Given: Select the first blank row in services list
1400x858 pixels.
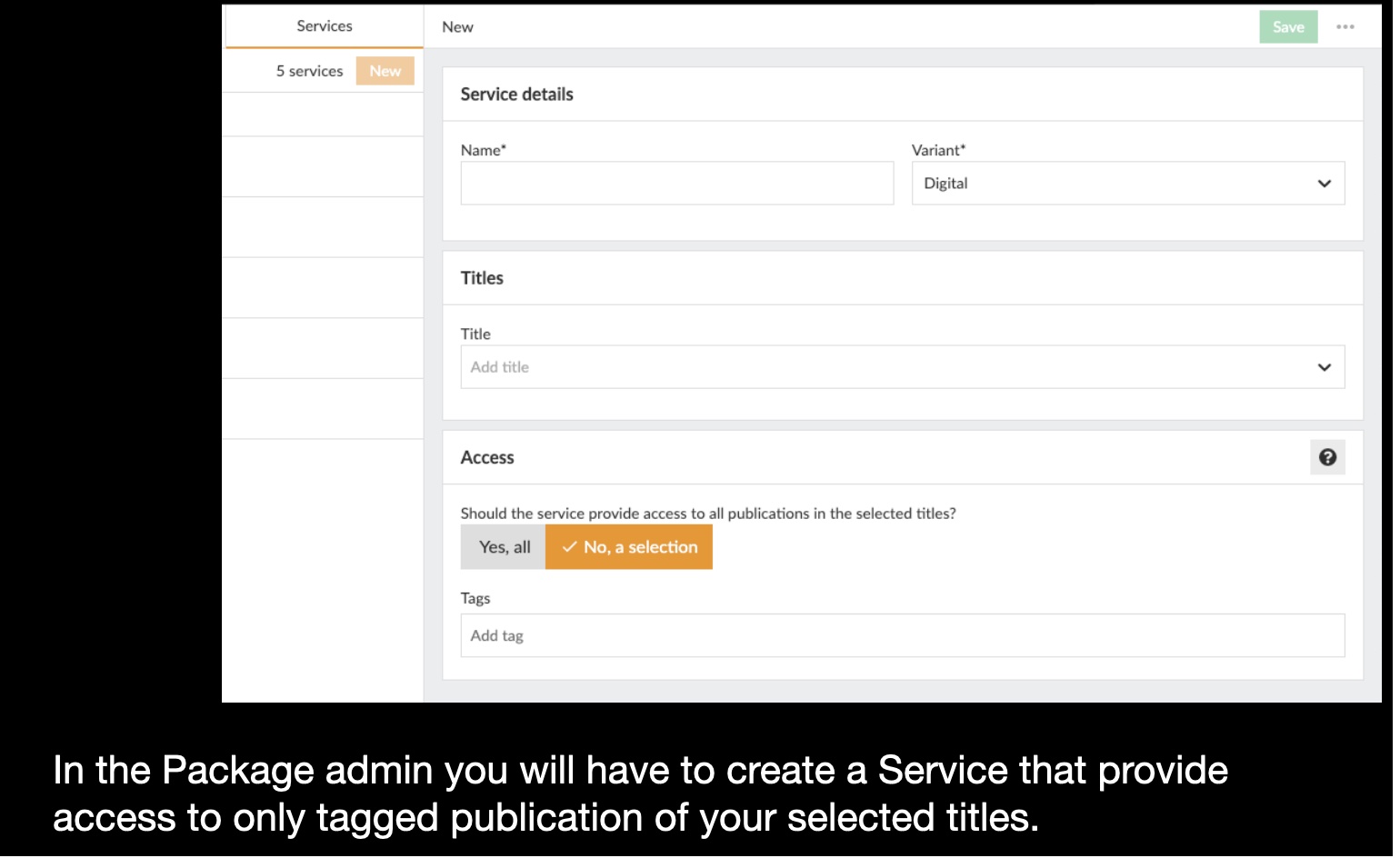Looking at the screenshot, I should click(323, 115).
